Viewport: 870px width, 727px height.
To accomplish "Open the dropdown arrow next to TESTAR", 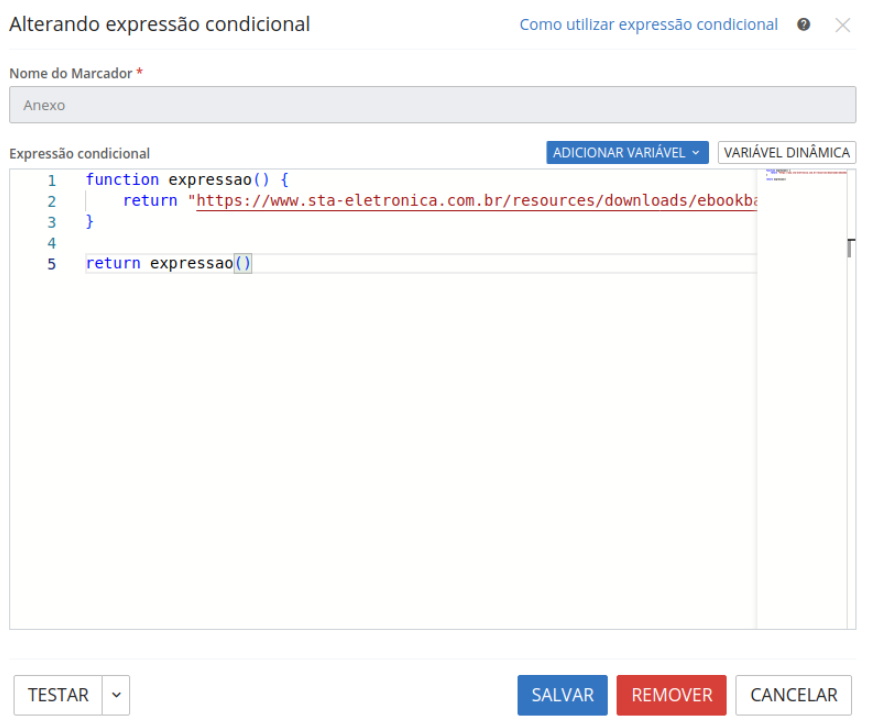I will coord(117,695).
